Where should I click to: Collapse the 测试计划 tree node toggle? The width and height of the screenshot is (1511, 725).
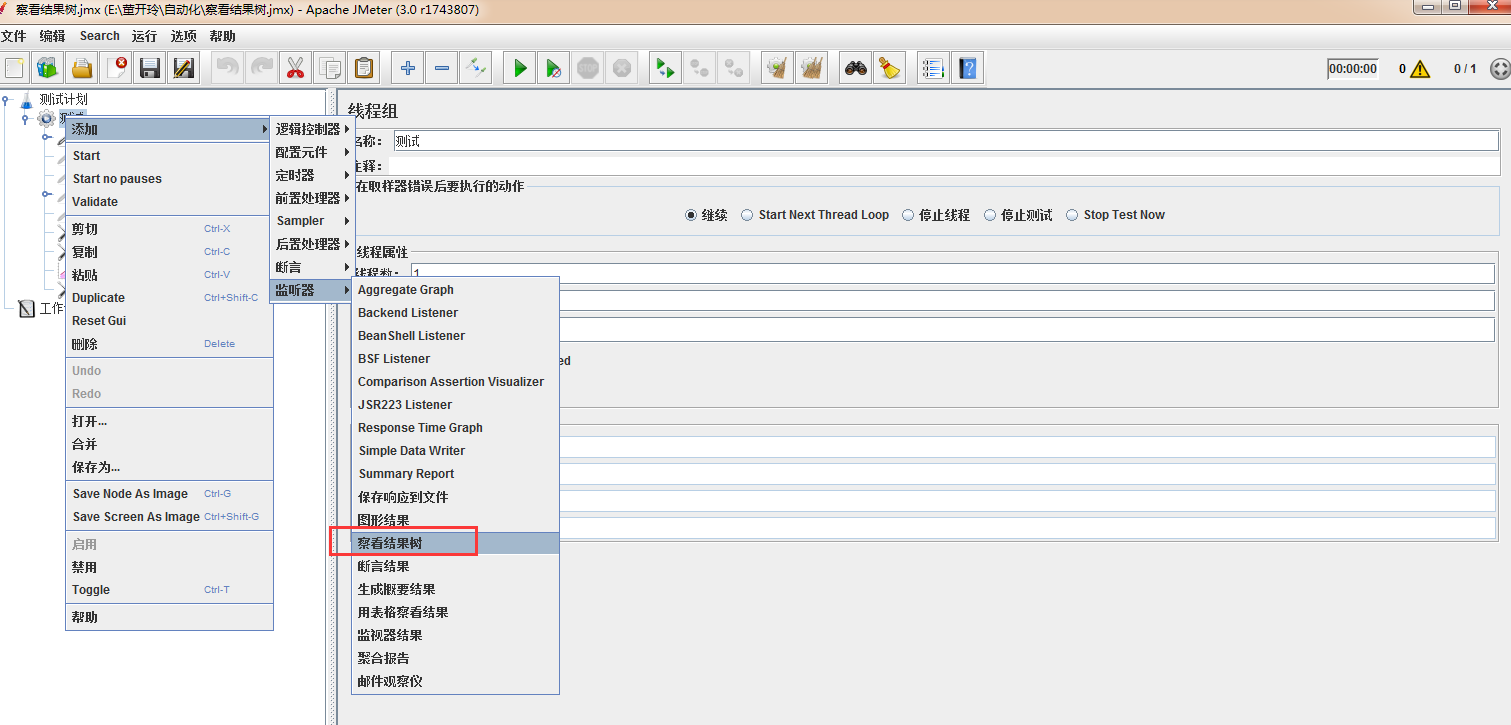click(6, 100)
